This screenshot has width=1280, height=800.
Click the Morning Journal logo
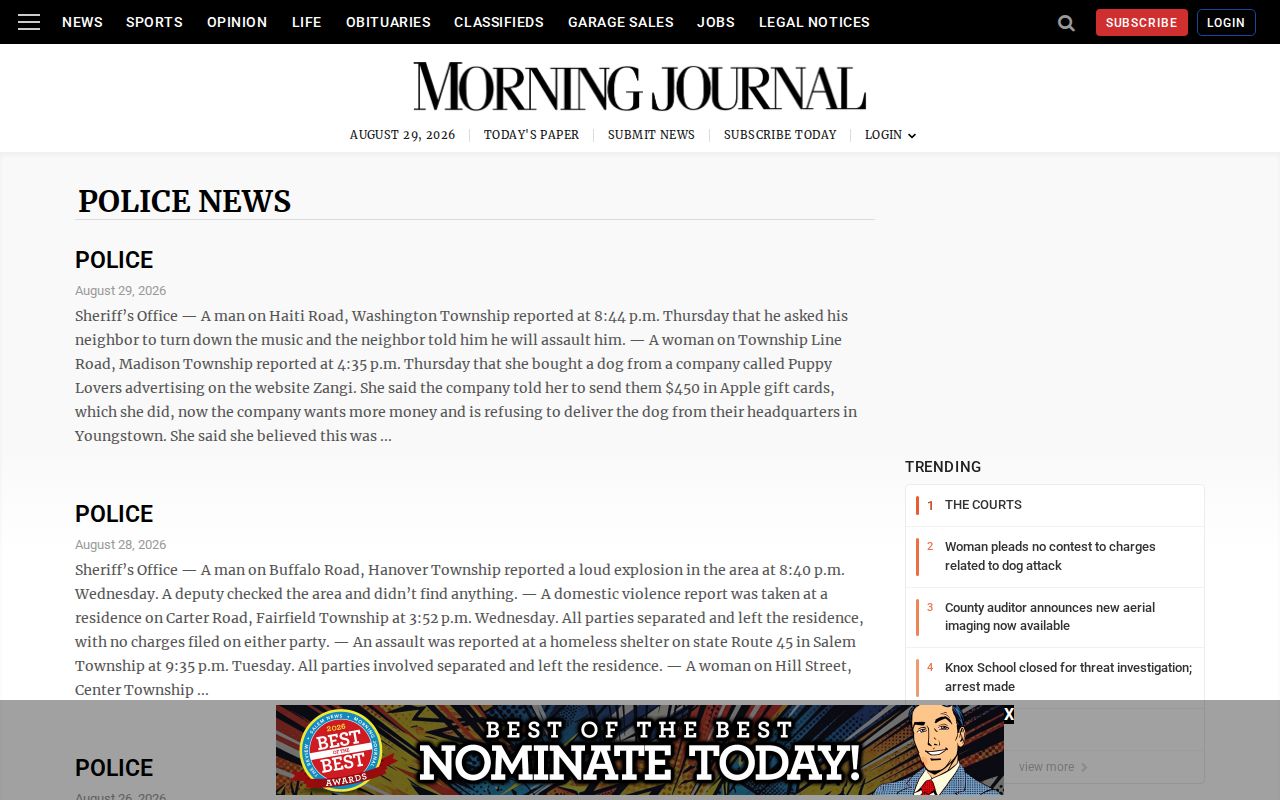640,87
